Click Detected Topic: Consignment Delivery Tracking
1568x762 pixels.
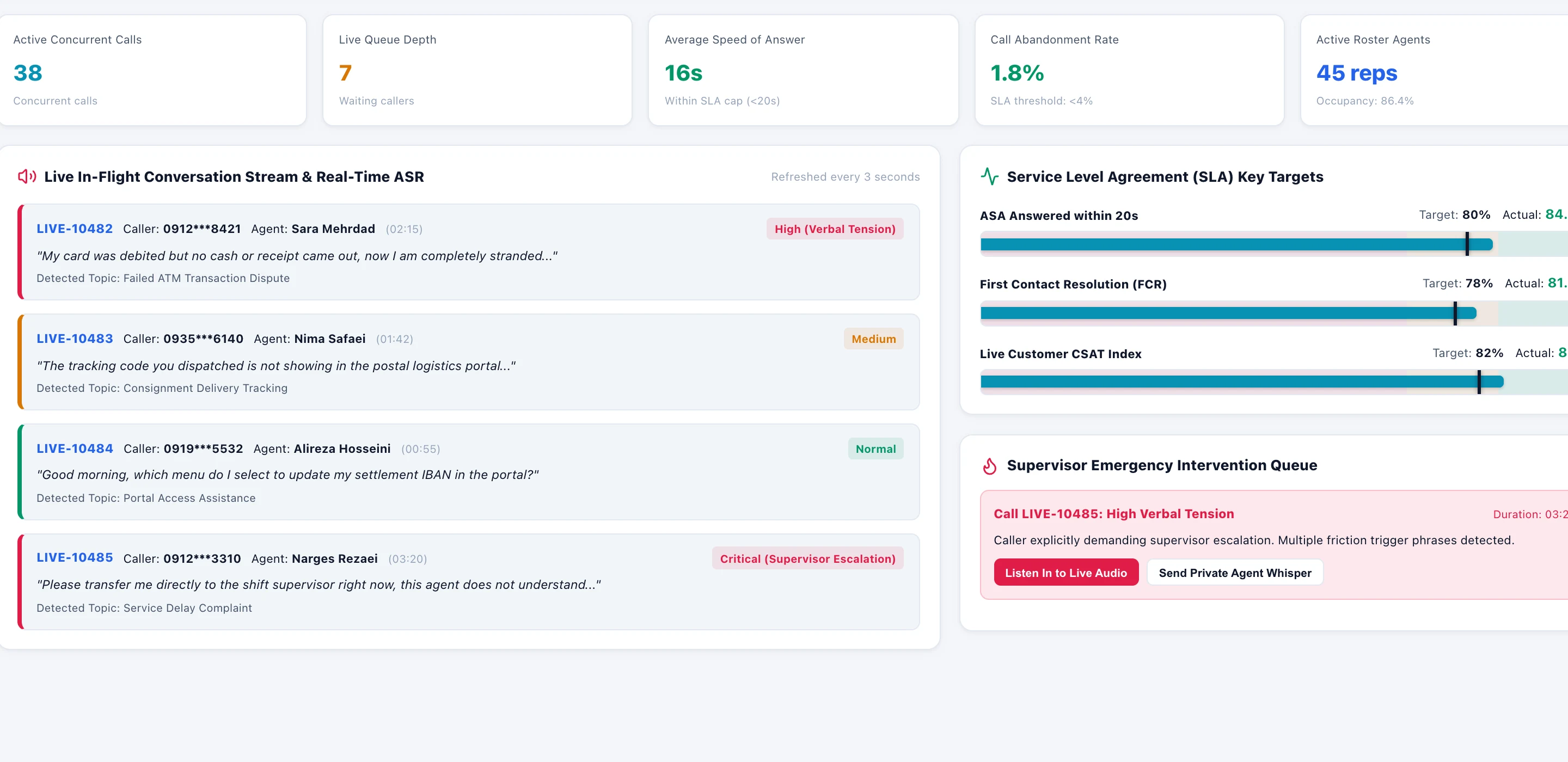click(x=162, y=388)
